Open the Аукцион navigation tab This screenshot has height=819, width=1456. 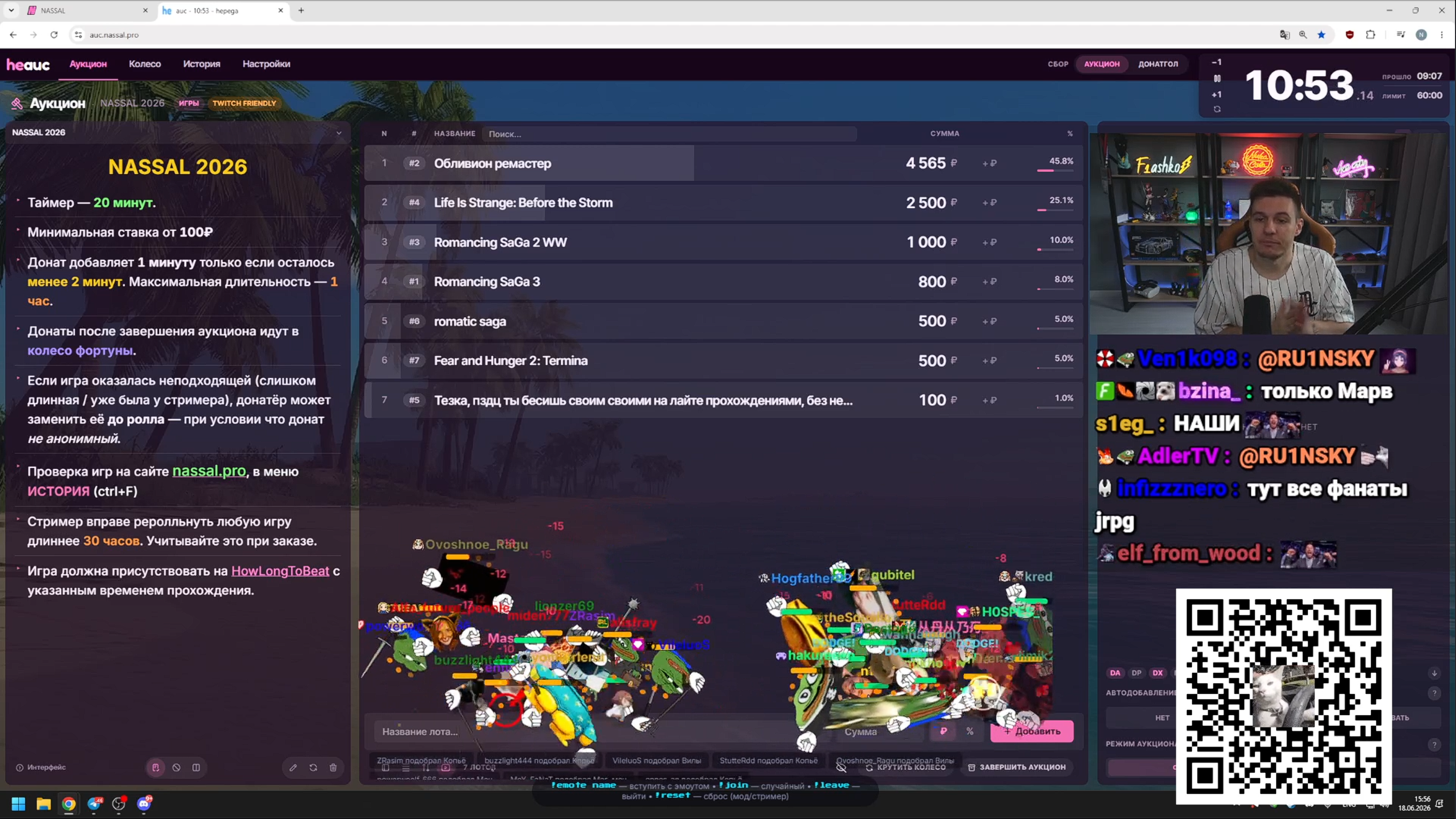[x=88, y=64]
